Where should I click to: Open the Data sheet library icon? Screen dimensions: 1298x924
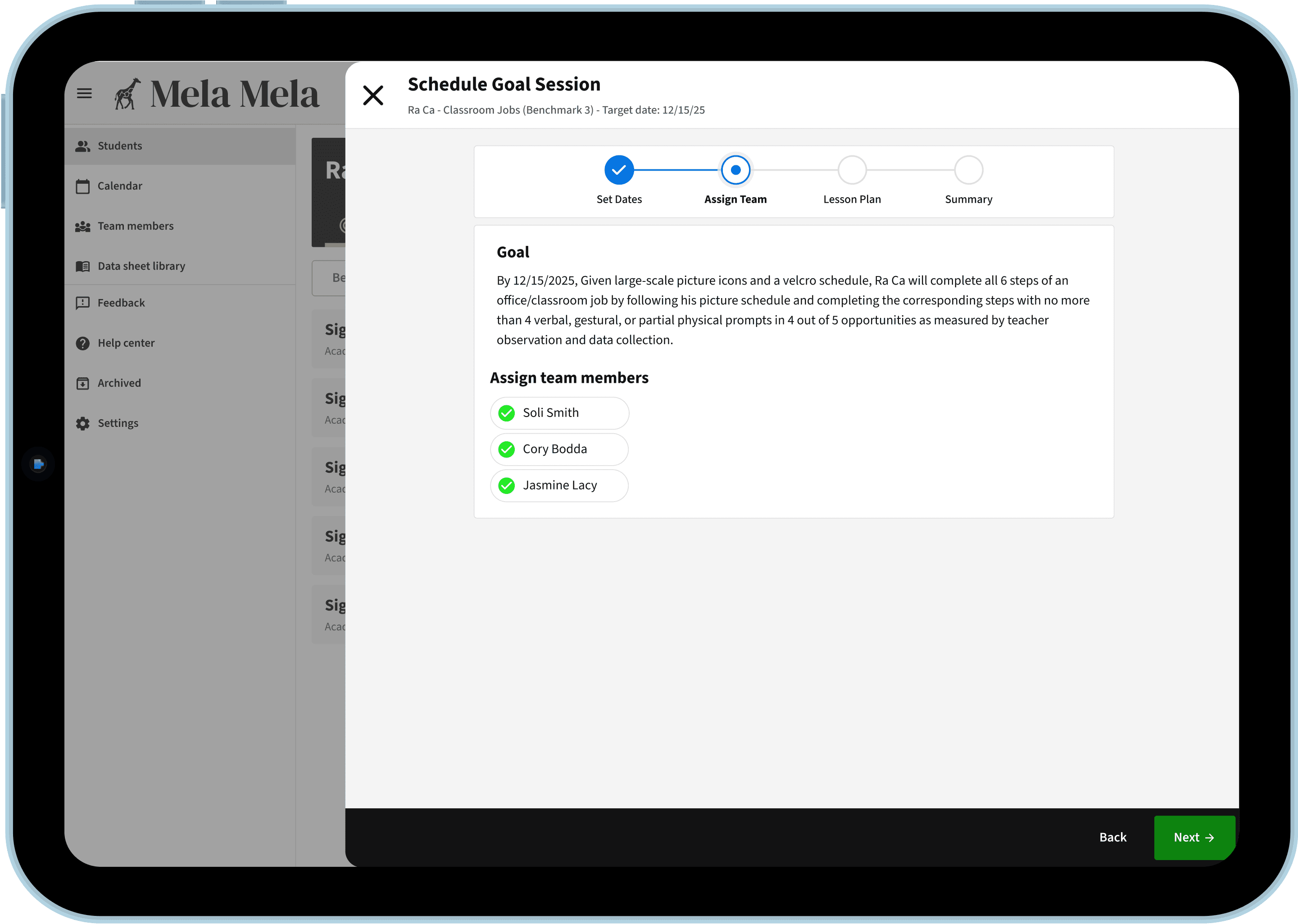(x=83, y=266)
